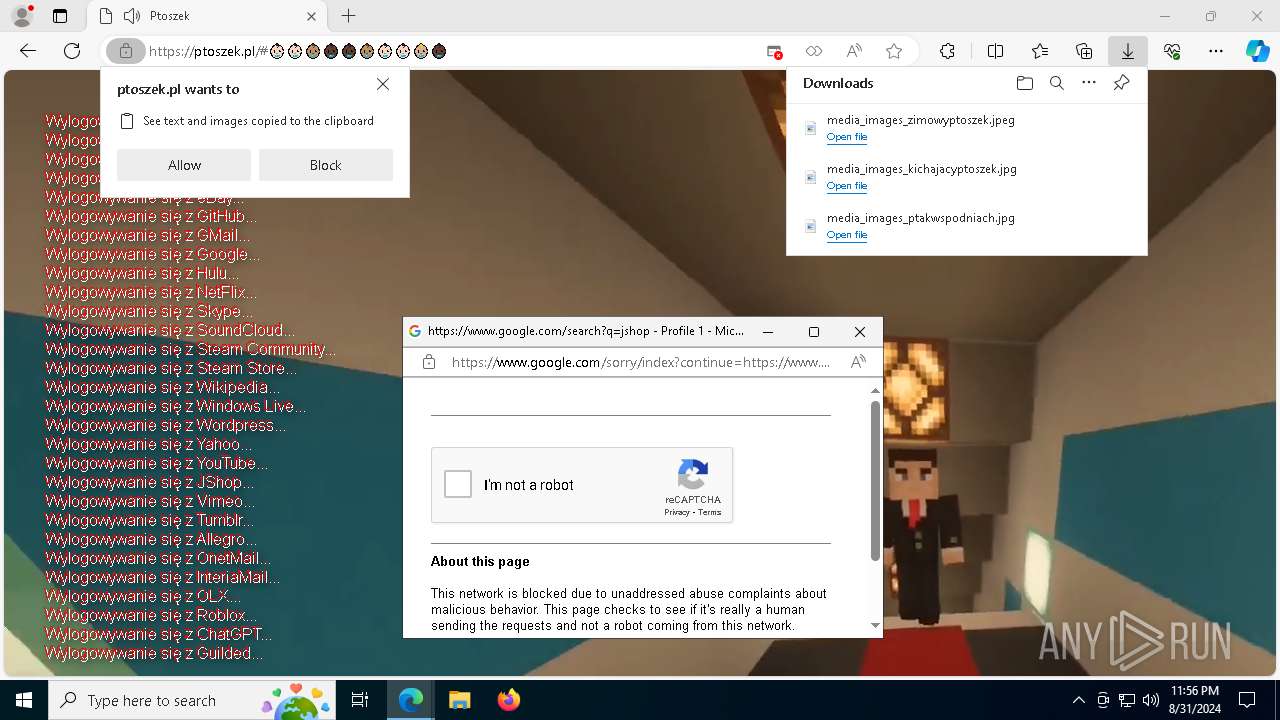Viewport: 1280px width, 720px height.
Task: Mute the Ptoszek tab audio icon
Action: pos(131,16)
